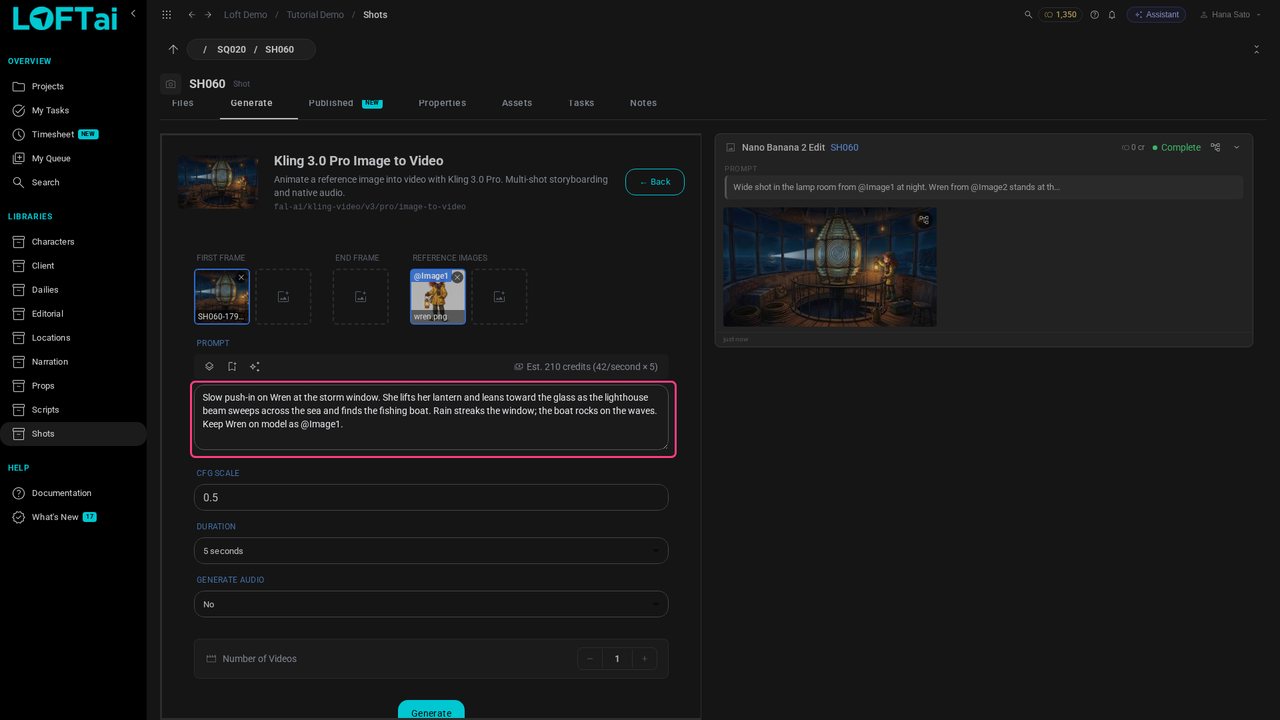This screenshot has width=1280, height=720.
Task: Open the generated lighthouse result thumbnail
Action: [830, 267]
